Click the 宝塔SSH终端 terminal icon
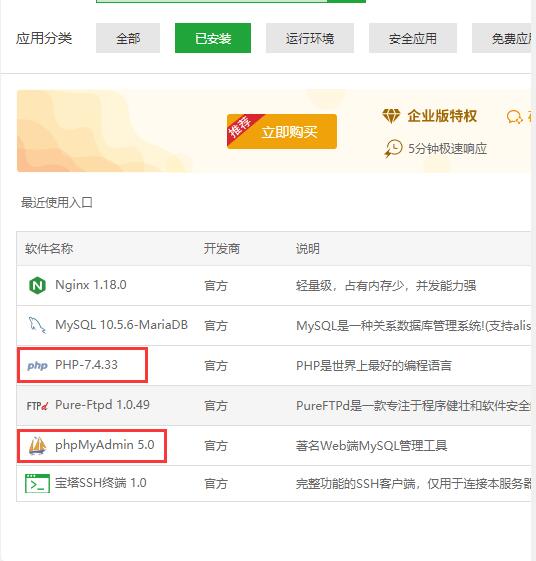Screen dimensions: 536x561 pos(37,483)
